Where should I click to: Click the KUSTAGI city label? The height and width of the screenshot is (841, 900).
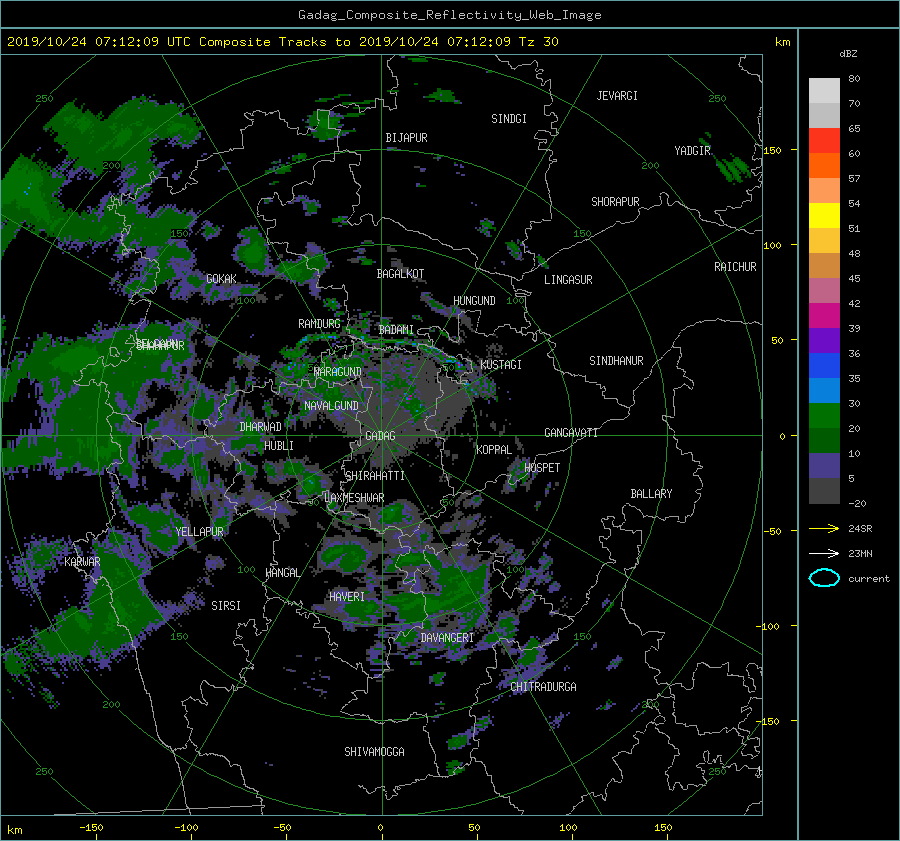[x=501, y=365]
